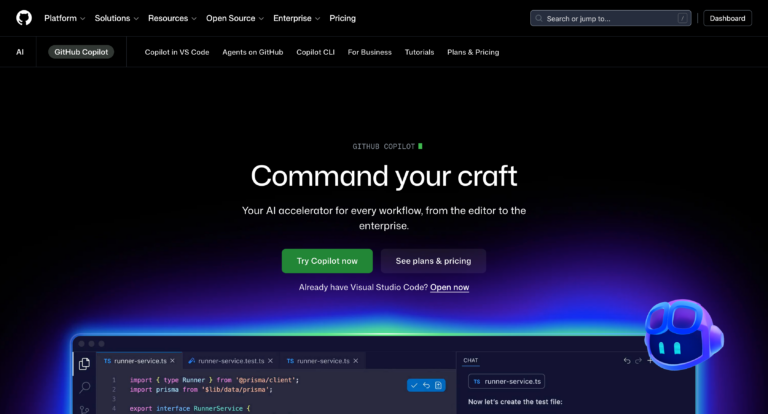Click the GitHub Octocat logo
The height and width of the screenshot is (414, 768).
(24, 18)
